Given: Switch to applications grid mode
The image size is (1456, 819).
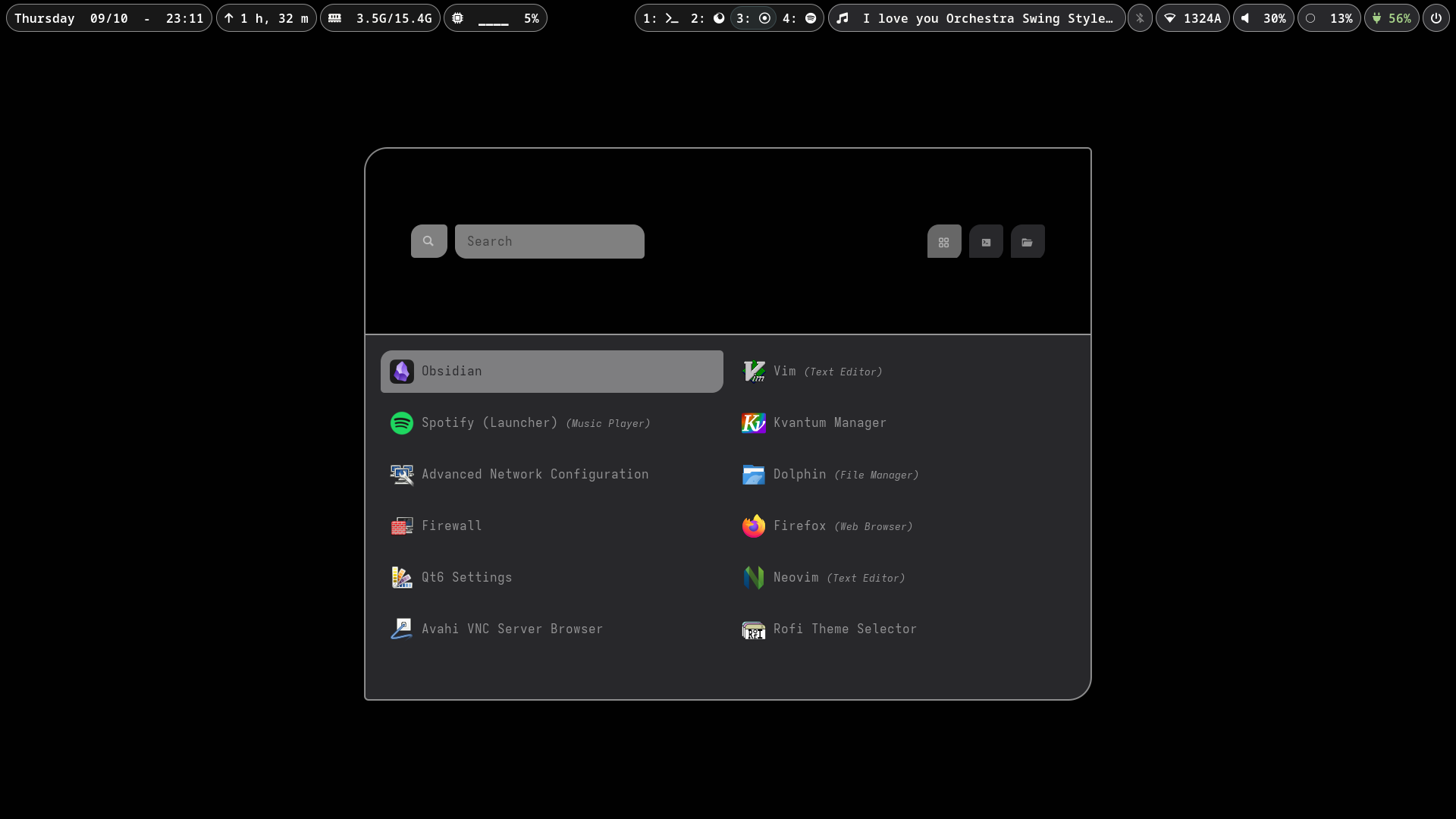Looking at the screenshot, I should click(944, 242).
